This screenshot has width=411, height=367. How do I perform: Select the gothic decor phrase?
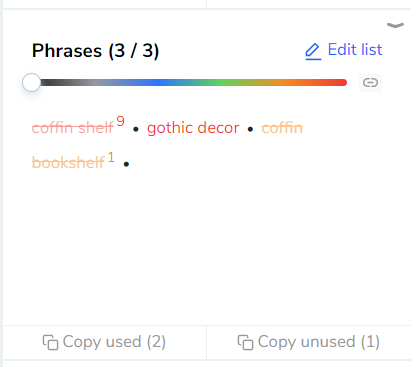[193, 128]
